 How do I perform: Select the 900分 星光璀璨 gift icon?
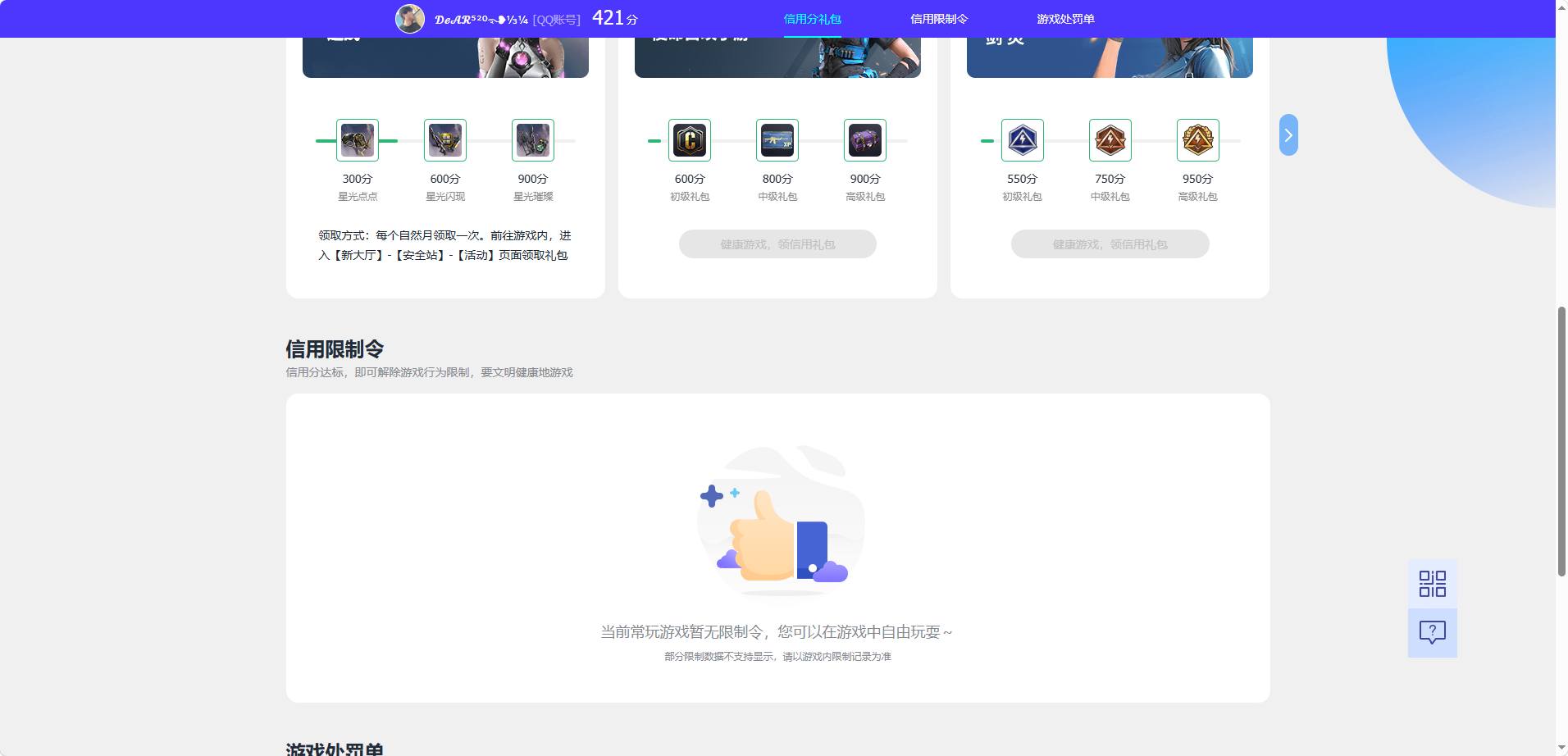tap(533, 140)
